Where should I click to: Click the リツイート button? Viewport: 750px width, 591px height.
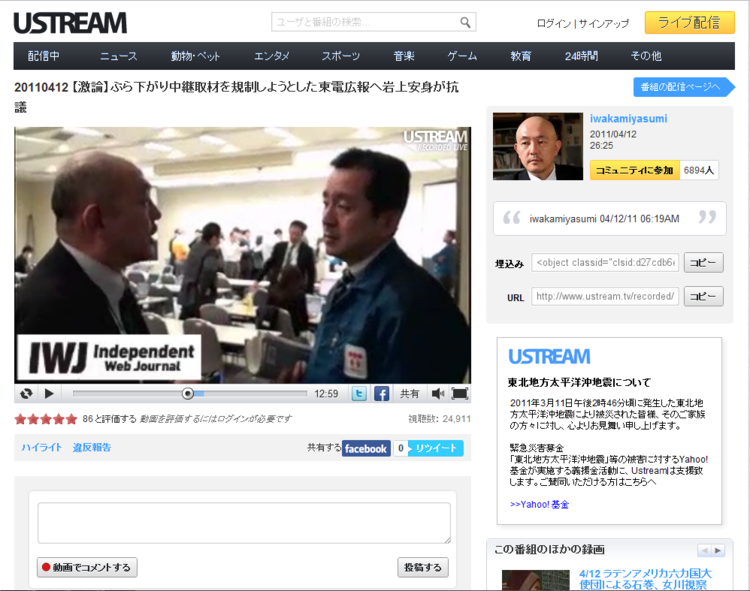click(435, 449)
